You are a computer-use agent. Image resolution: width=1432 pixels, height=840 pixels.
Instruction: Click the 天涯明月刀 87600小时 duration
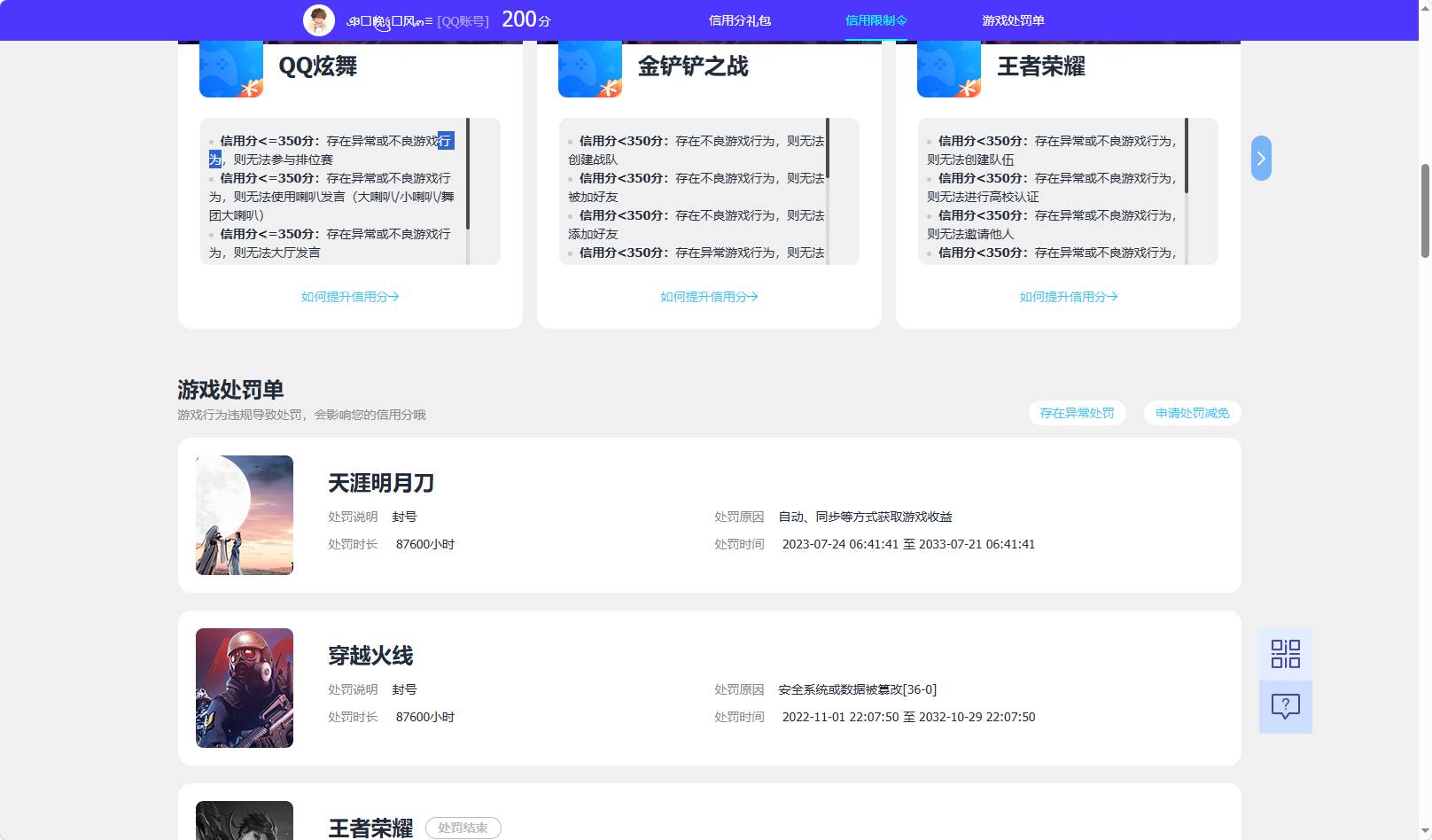pos(425,544)
